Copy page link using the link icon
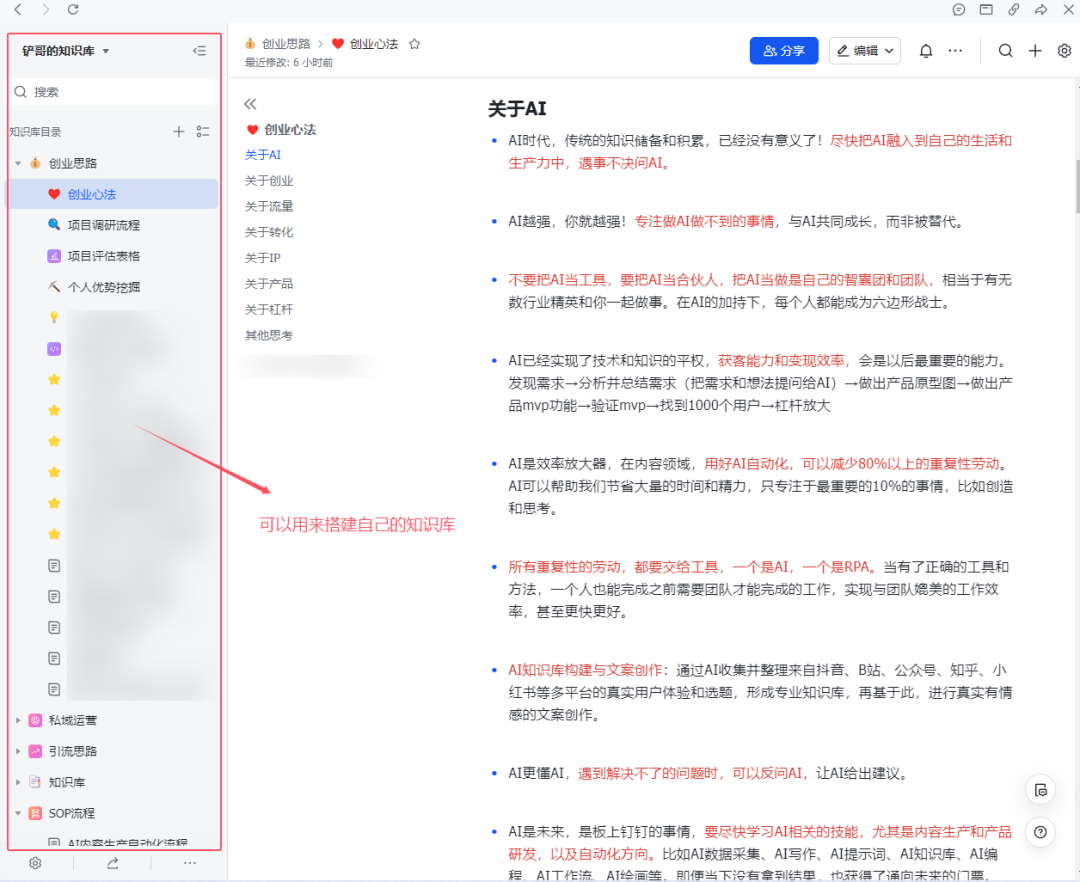This screenshot has height=882, width=1080. [x=1013, y=10]
